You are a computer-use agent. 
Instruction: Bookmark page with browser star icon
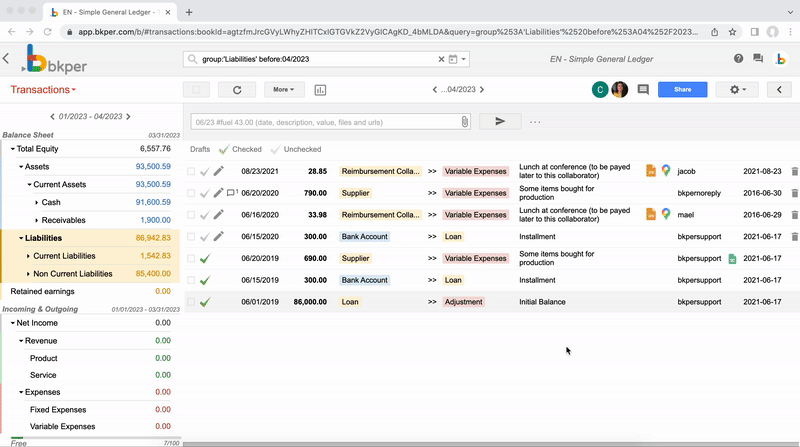[x=732, y=32]
